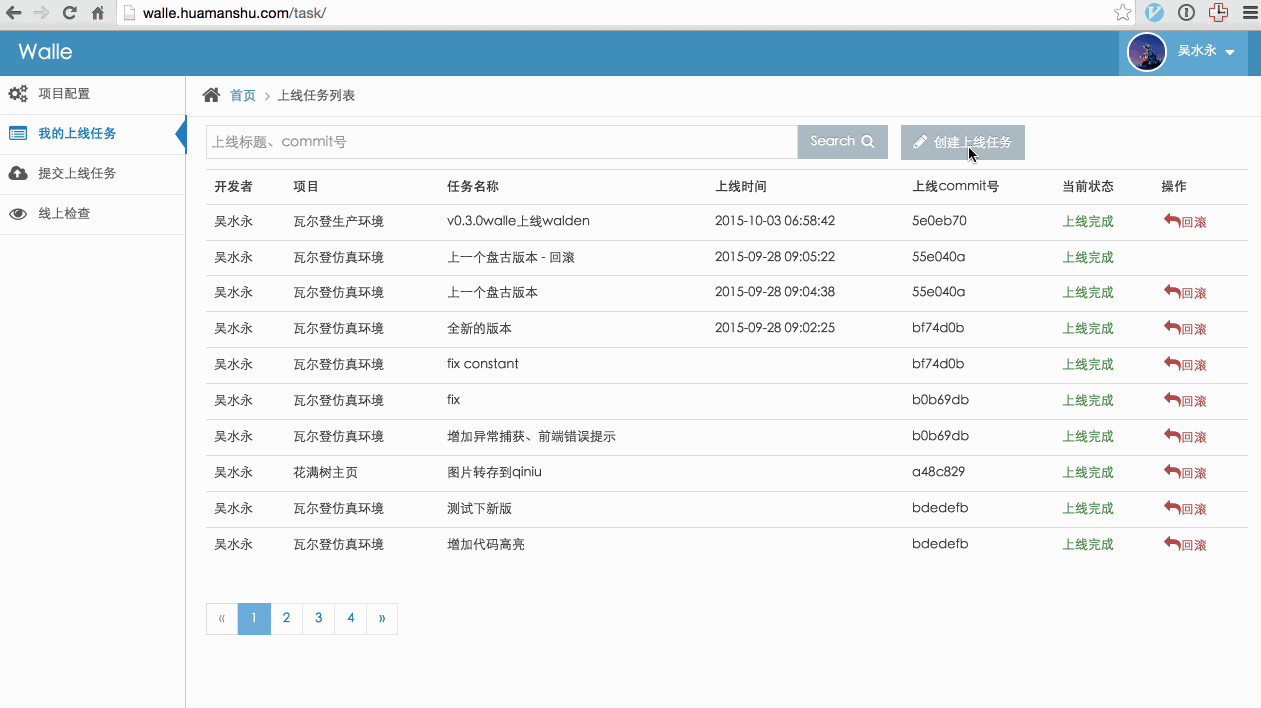
Task: Go to page 3 in pagination
Action: [318, 618]
